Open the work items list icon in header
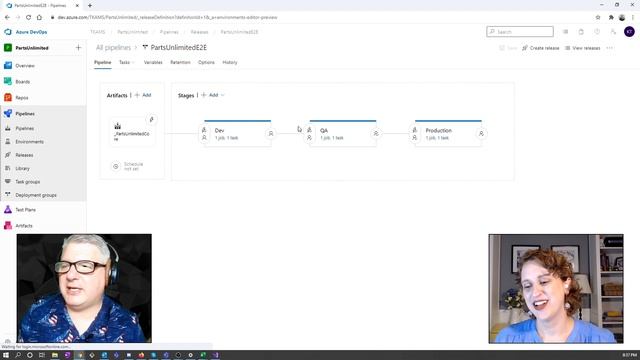The height and width of the screenshot is (360, 640). (x=565, y=32)
